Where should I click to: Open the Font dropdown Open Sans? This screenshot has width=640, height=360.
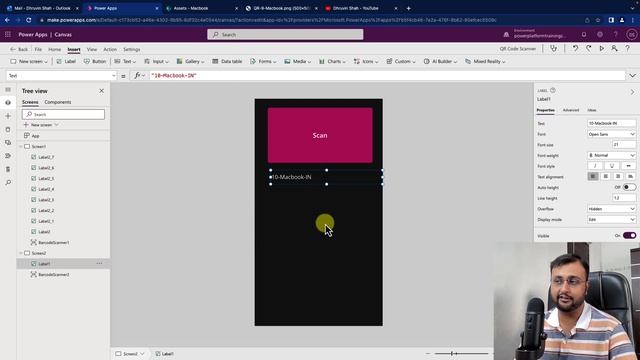pyautogui.click(x=611, y=134)
